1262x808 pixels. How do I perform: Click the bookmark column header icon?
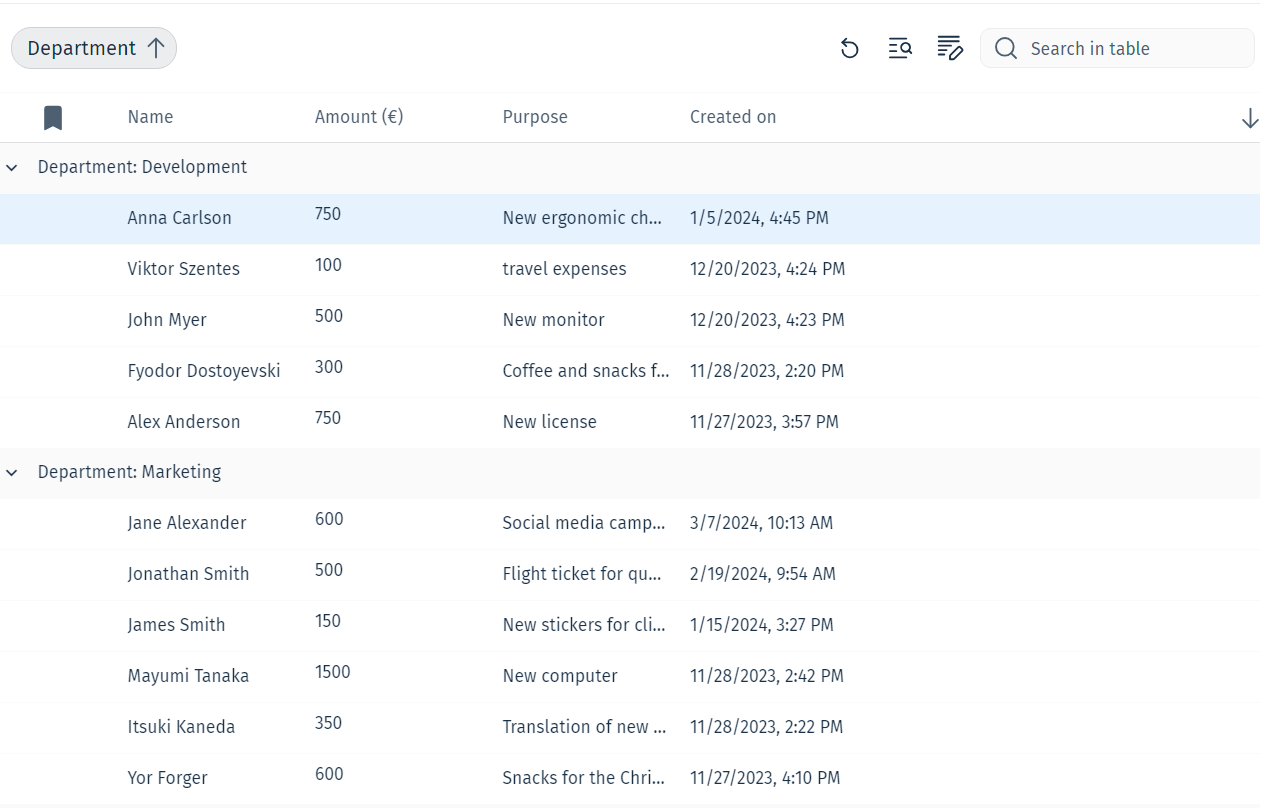tap(53, 118)
